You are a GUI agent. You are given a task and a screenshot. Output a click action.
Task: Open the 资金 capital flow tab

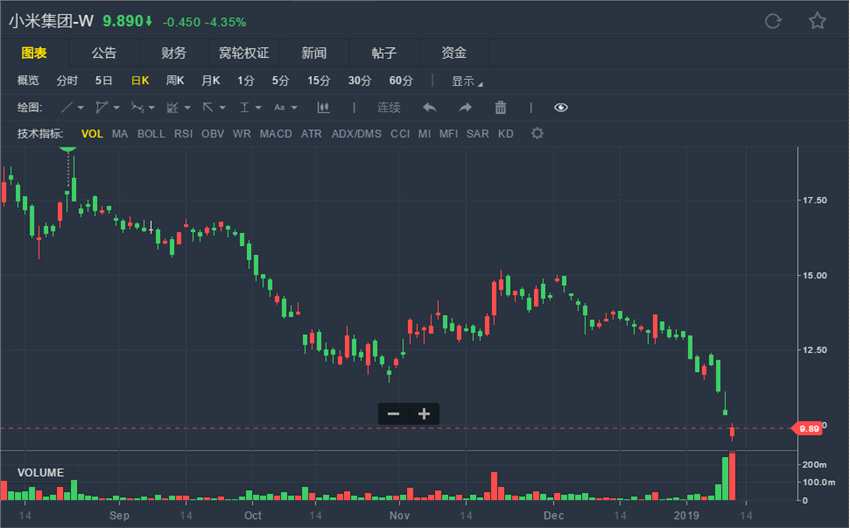point(454,53)
